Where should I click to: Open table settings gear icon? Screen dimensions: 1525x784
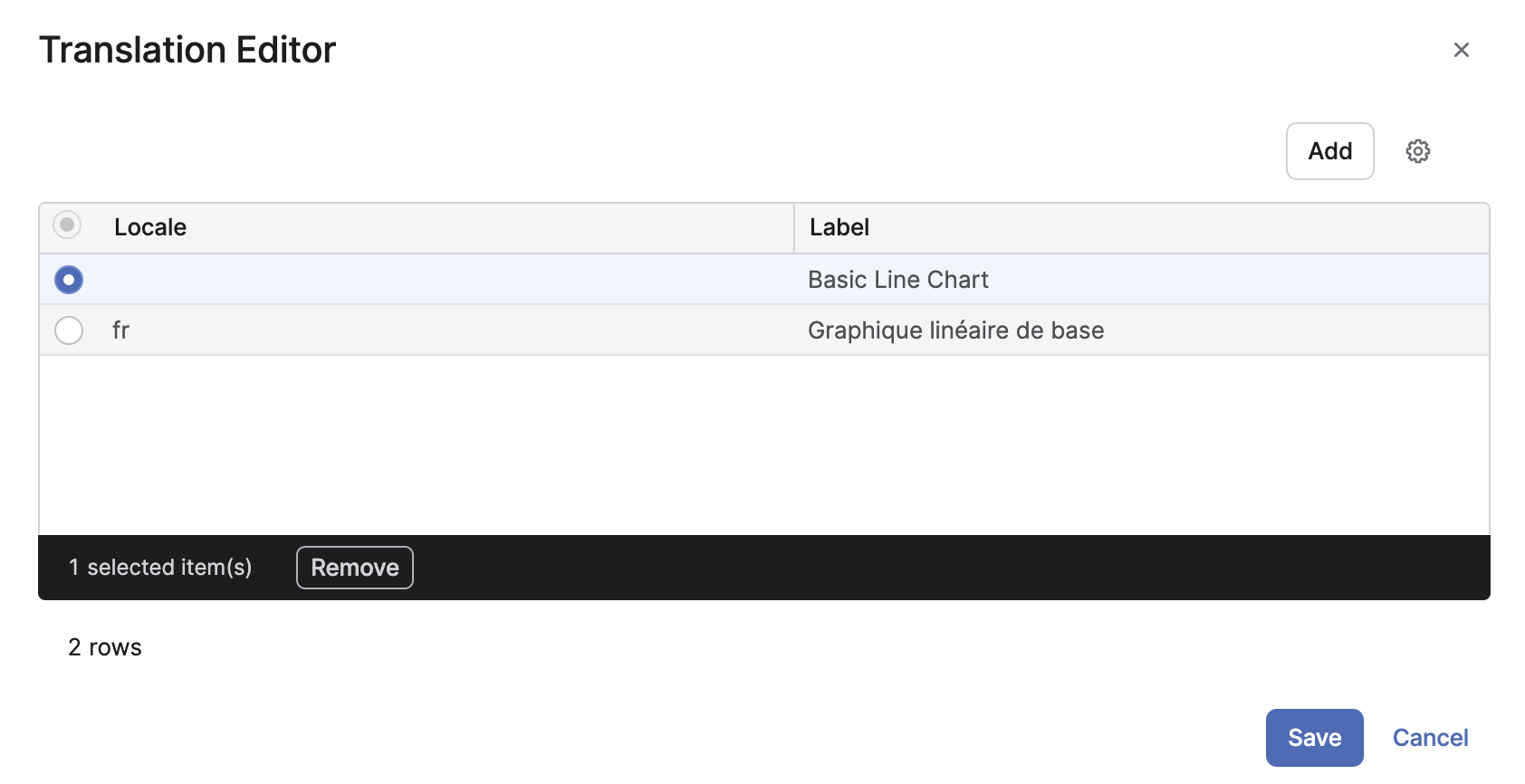pyautogui.click(x=1417, y=151)
